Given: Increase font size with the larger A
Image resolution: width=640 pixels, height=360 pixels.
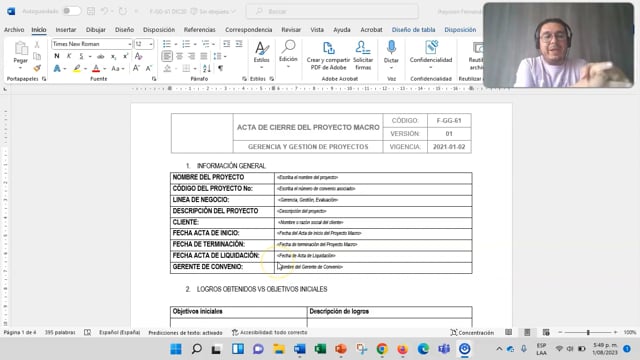Looking at the screenshot, I should pos(136,69).
